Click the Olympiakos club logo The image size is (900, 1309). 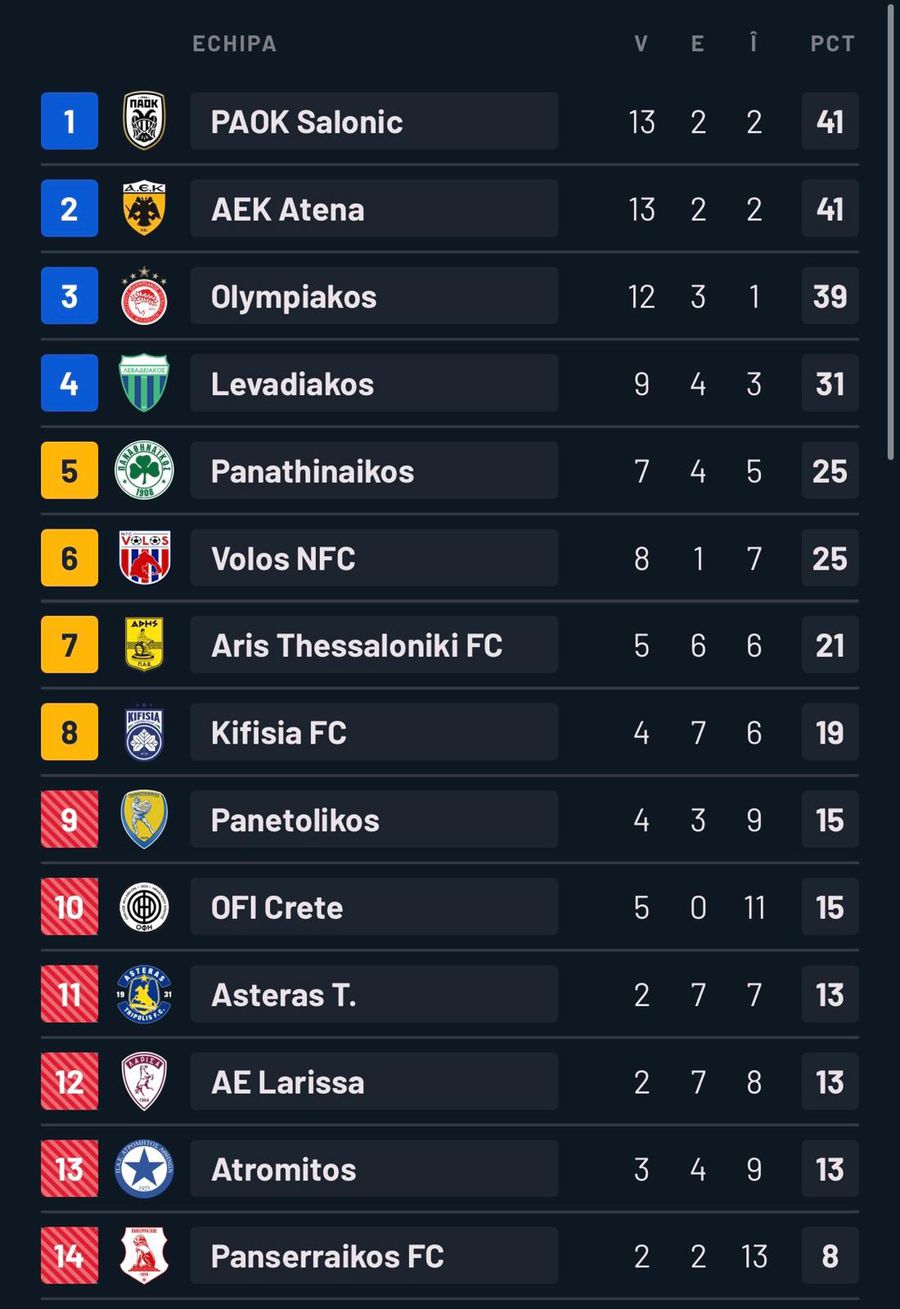(143, 295)
